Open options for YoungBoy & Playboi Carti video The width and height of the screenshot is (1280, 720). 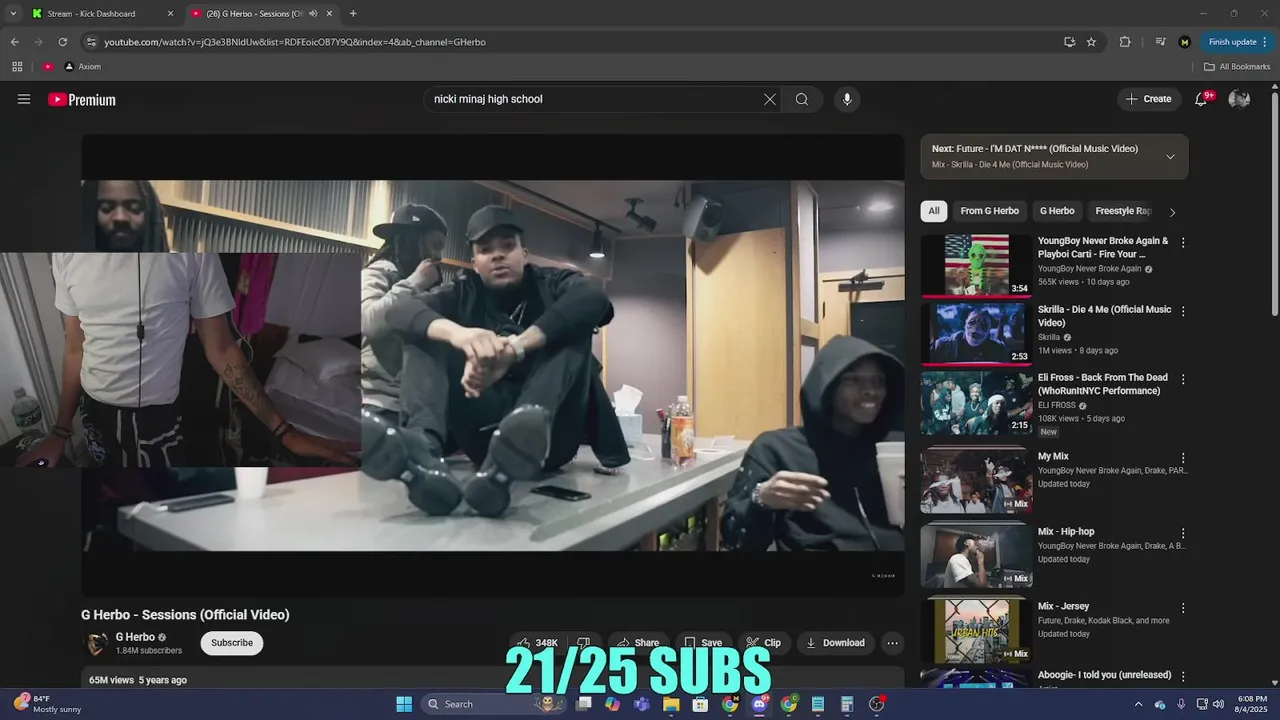(x=1183, y=242)
